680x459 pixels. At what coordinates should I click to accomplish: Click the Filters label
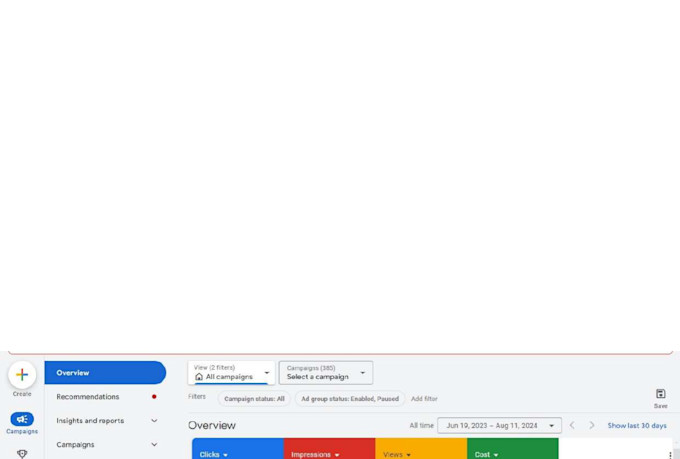(x=197, y=396)
